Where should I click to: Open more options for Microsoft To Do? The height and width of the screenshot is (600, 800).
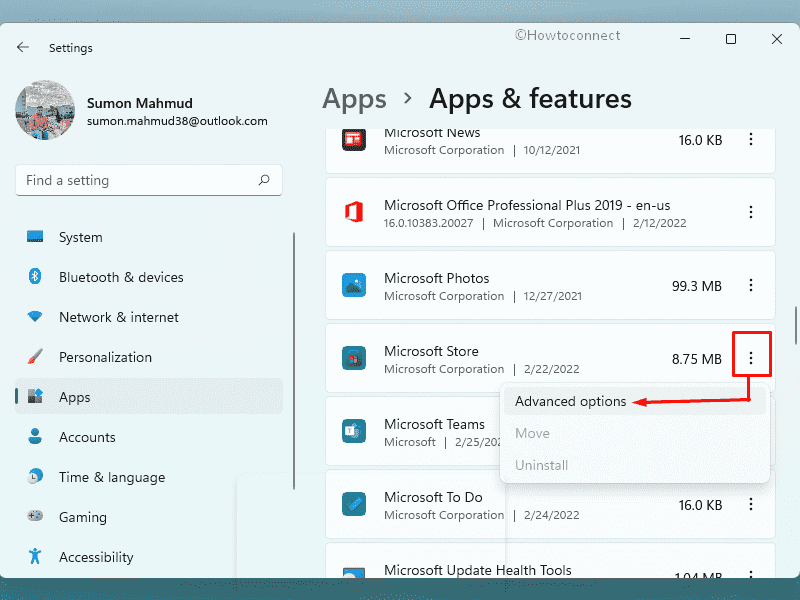pos(751,504)
